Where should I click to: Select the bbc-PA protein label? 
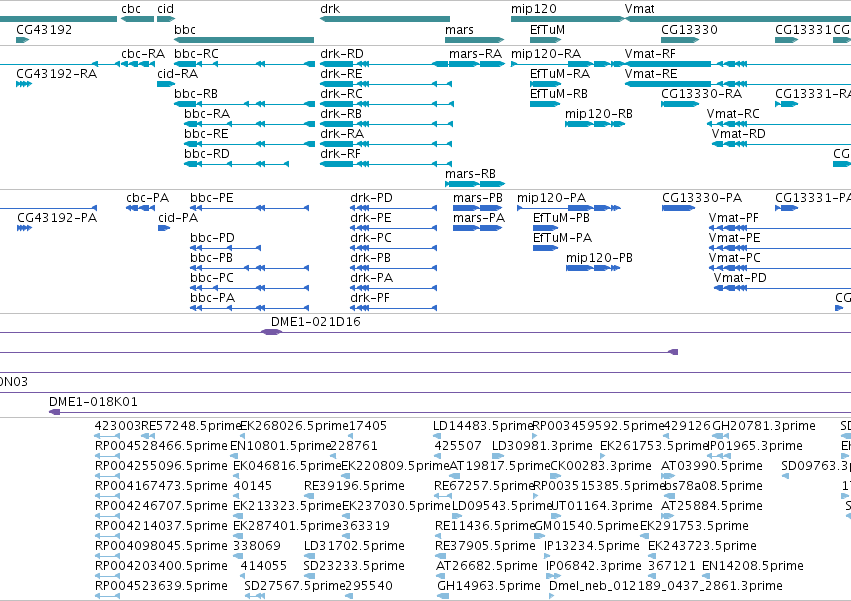click(x=212, y=298)
